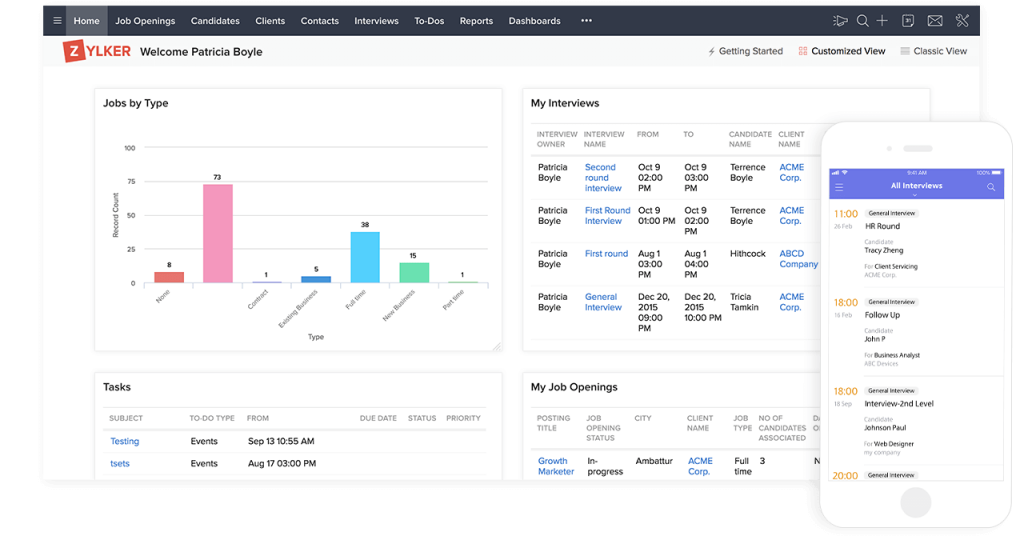
Task: Open the mail envelope icon
Action: tap(935, 21)
